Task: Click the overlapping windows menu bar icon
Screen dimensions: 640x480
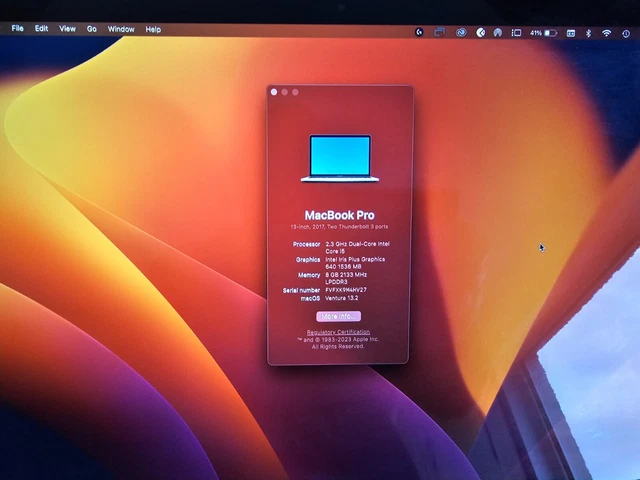Action: pos(440,32)
